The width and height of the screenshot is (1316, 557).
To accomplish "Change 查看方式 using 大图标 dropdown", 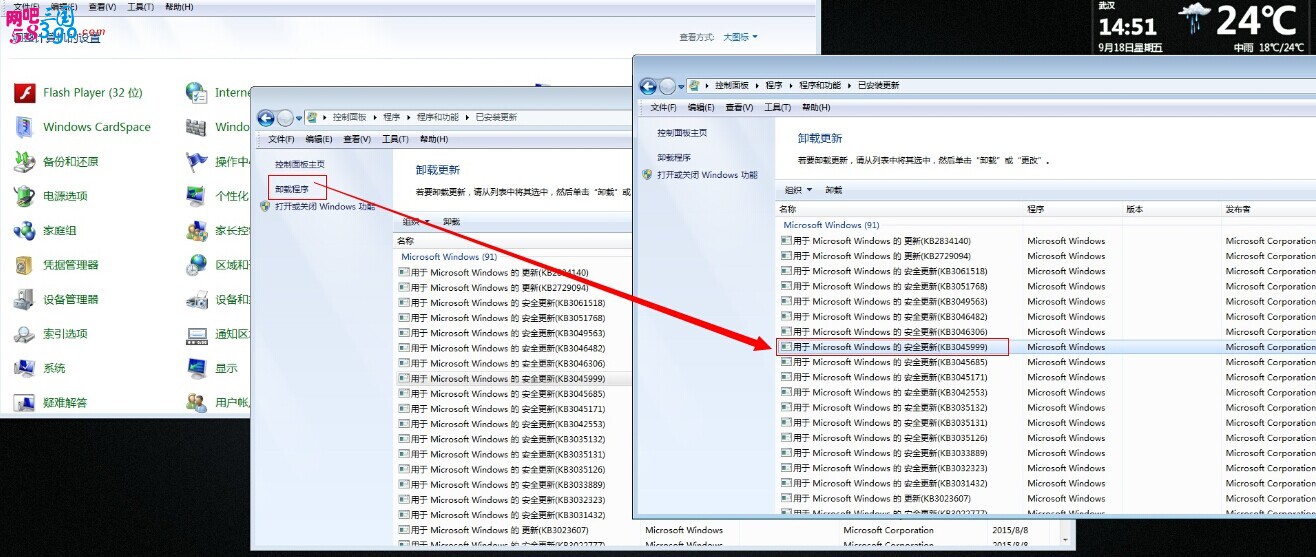I will tap(739, 37).
